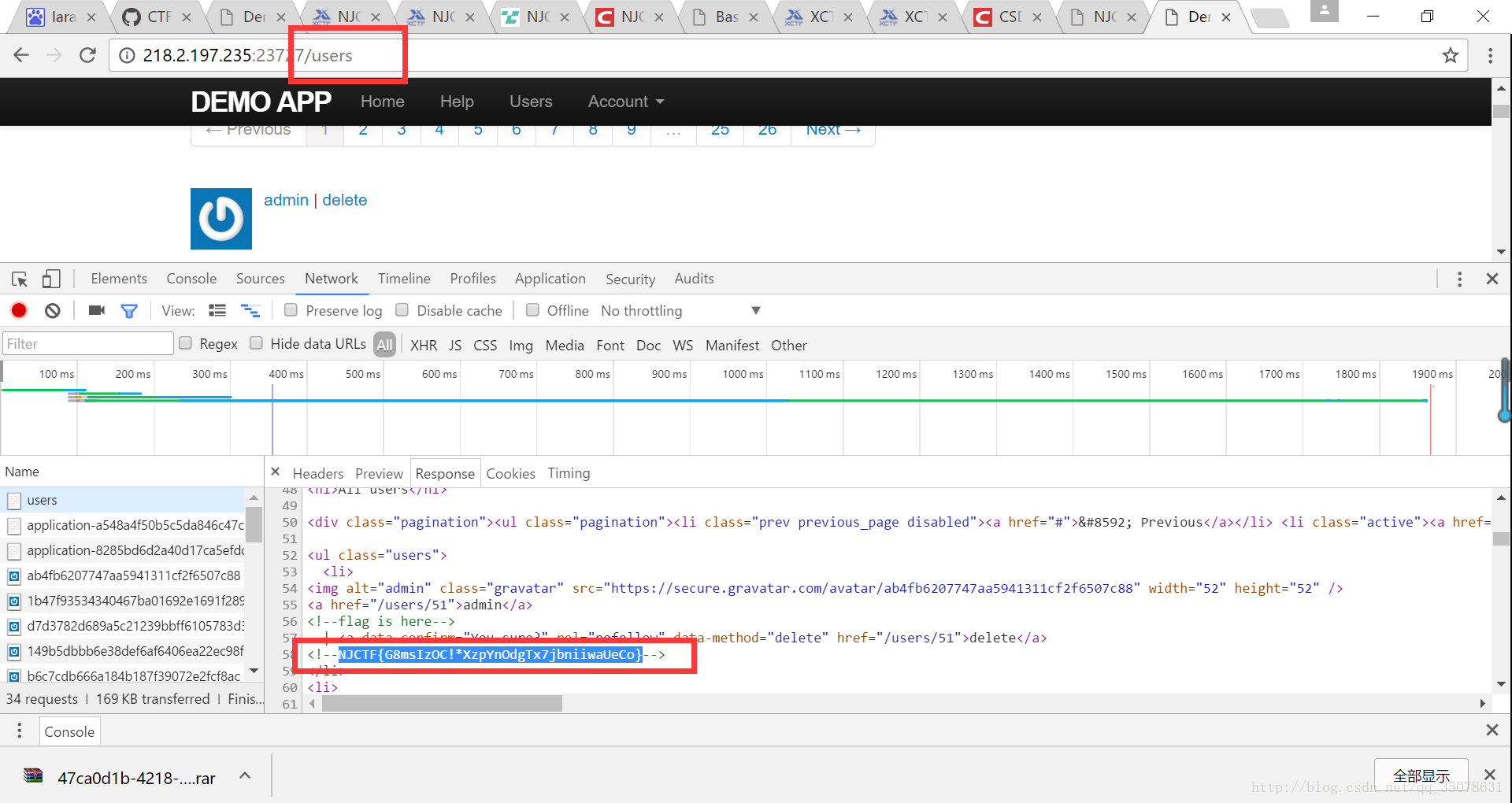Image resolution: width=1512 pixels, height=803 pixels.
Task: Open the downloaded rar file icon
Action: click(x=33, y=775)
